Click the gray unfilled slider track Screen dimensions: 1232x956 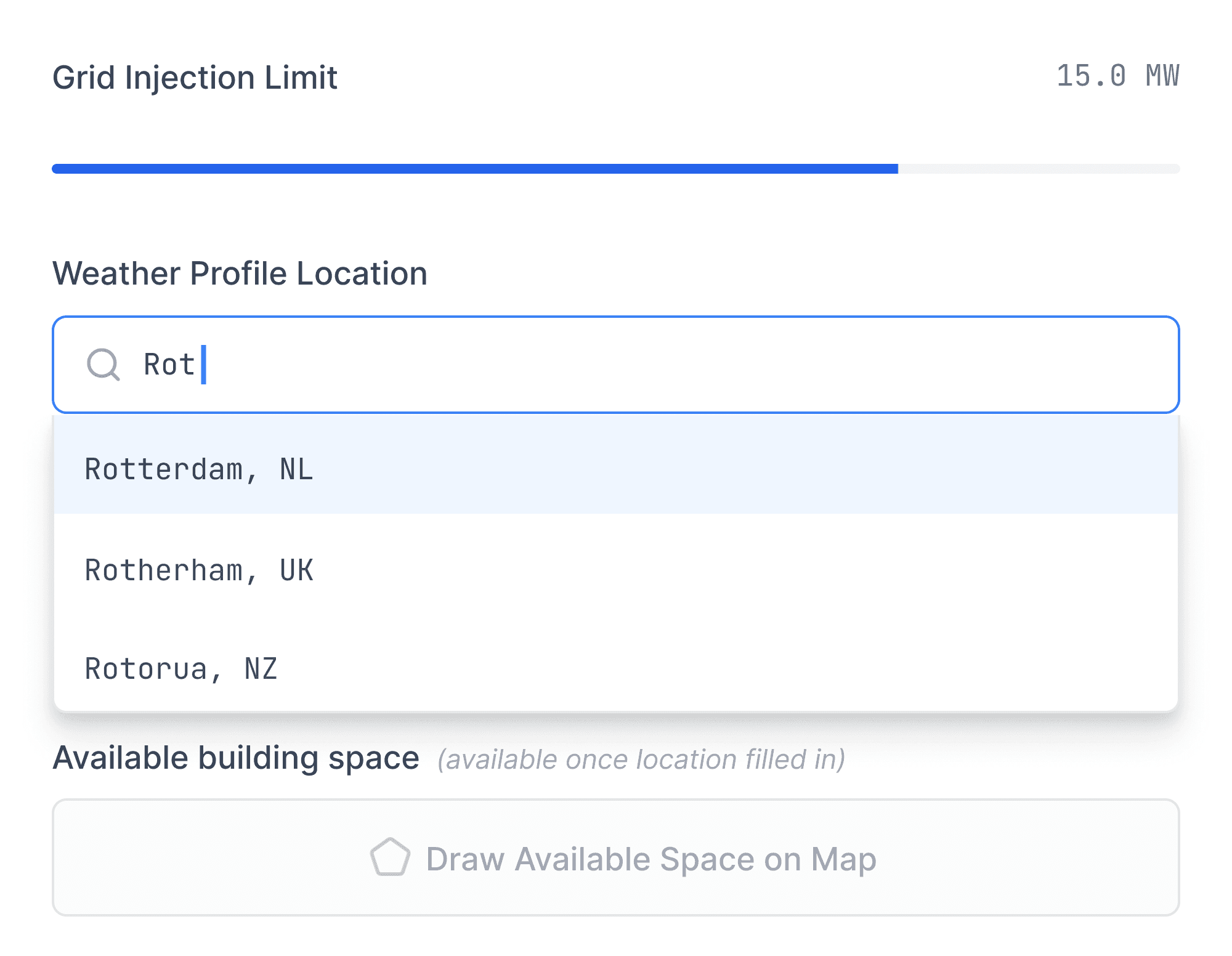point(1039,169)
